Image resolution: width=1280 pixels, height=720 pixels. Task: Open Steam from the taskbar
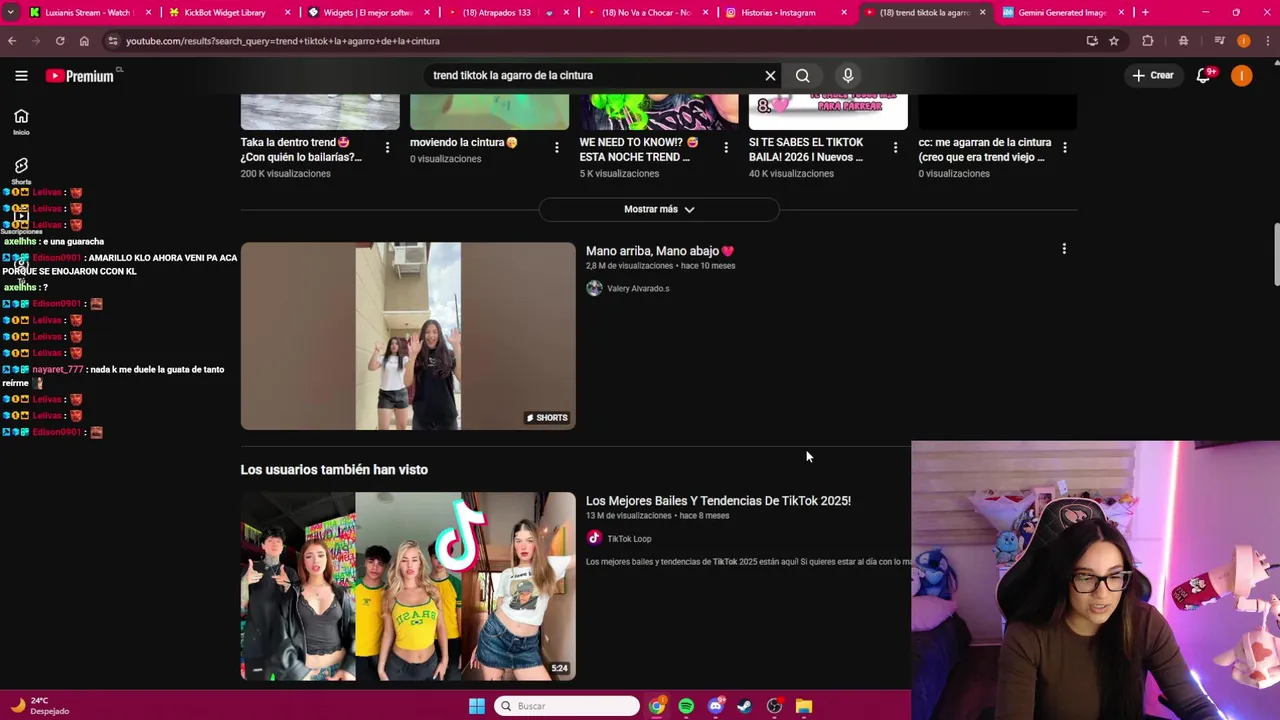745,706
